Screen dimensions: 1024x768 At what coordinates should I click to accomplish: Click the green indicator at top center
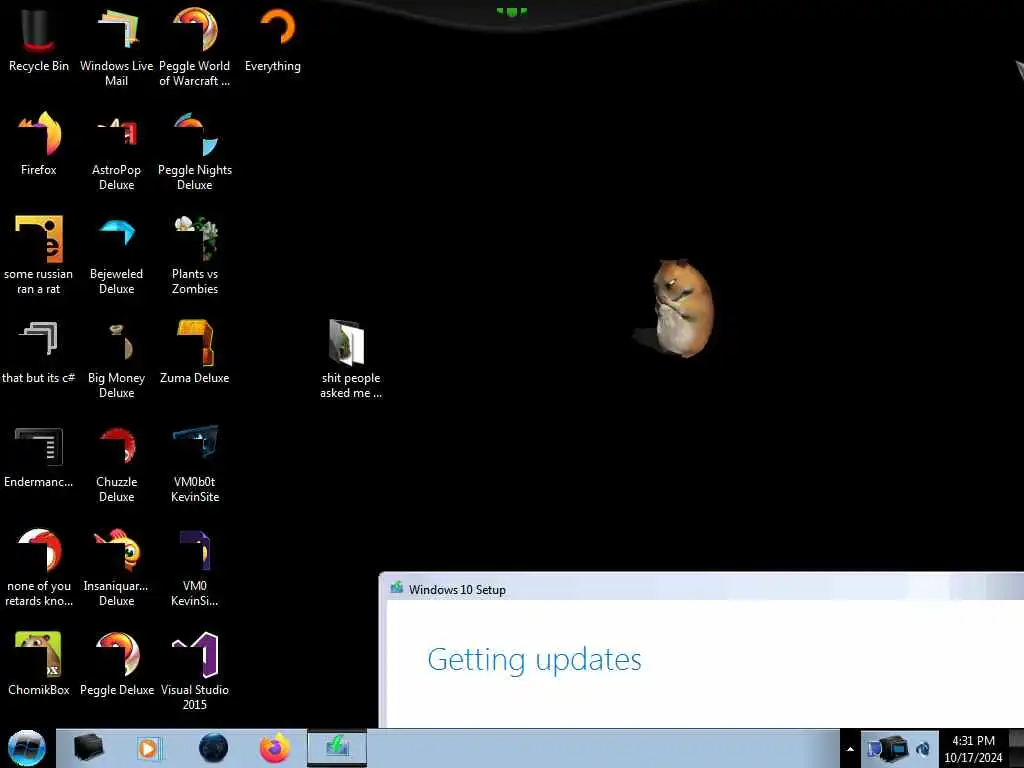tap(511, 11)
